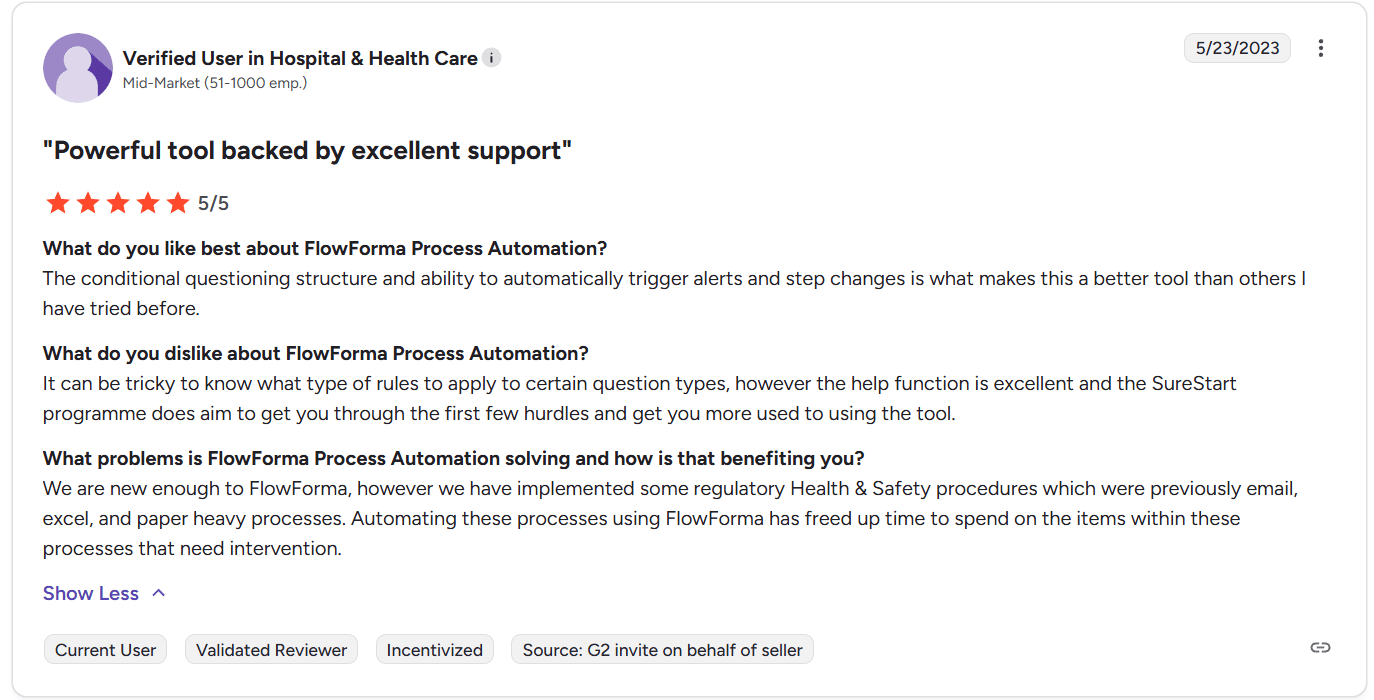Click the fifth rating star
Image resolution: width=1374 pixels, height=700 pixels.
pos(178,204)
